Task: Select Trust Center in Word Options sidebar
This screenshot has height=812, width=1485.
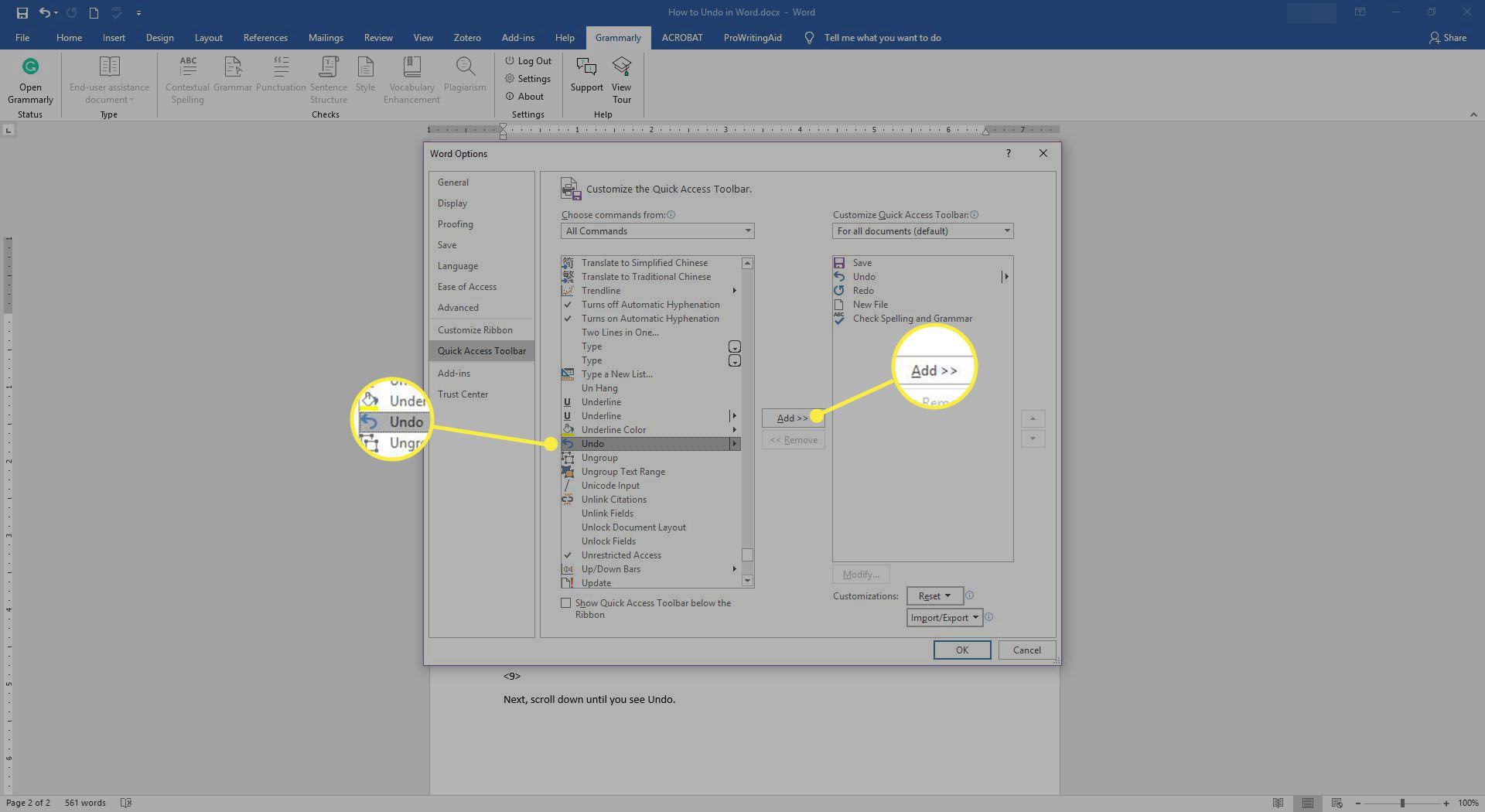Action: (481, 394)
